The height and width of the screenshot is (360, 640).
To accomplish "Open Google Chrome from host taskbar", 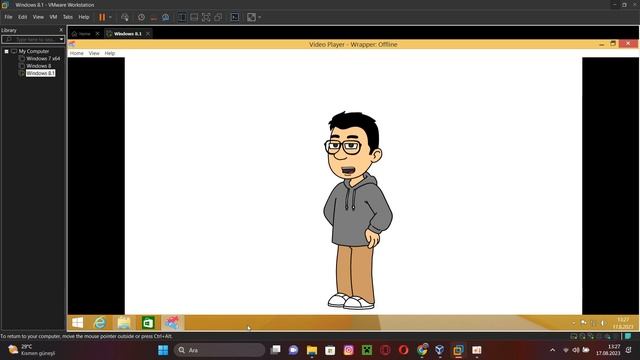I will (x=422, y=350).
